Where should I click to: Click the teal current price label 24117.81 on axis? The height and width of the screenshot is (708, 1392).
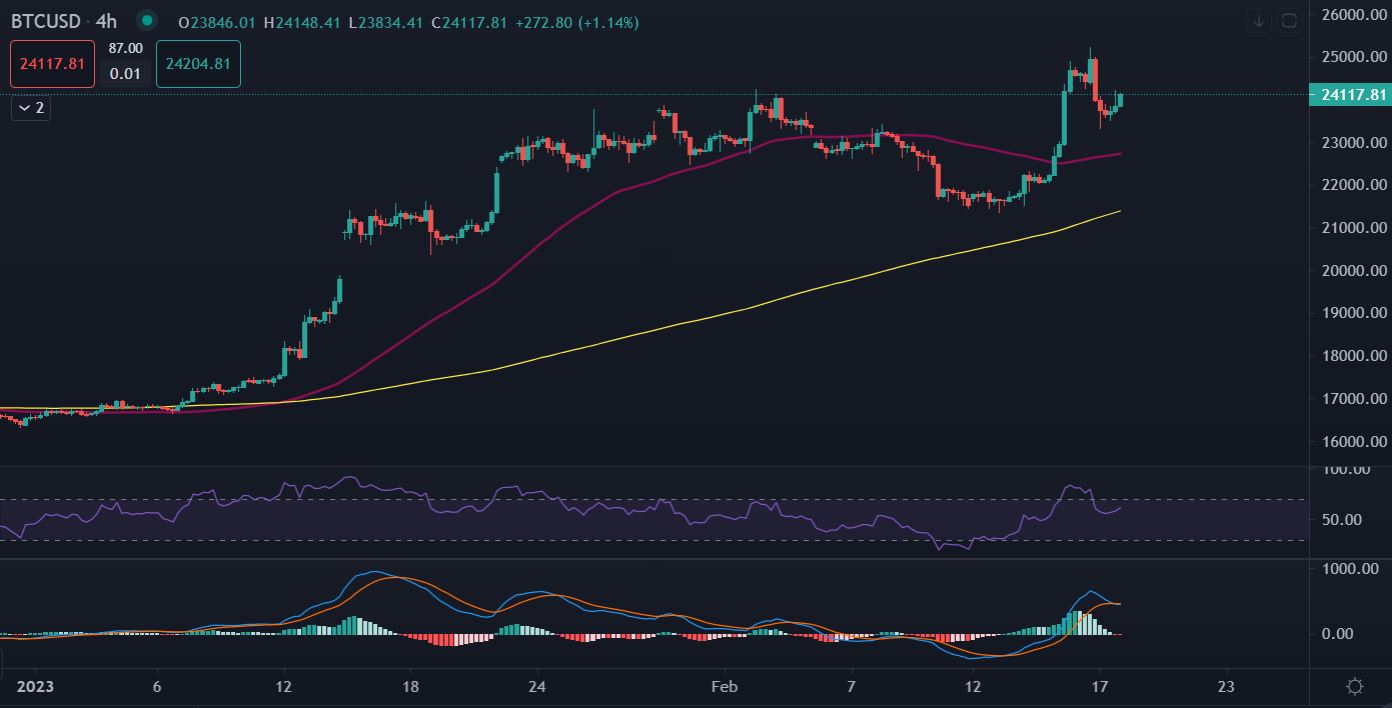pyautogui.click(x=1351, y=95)
